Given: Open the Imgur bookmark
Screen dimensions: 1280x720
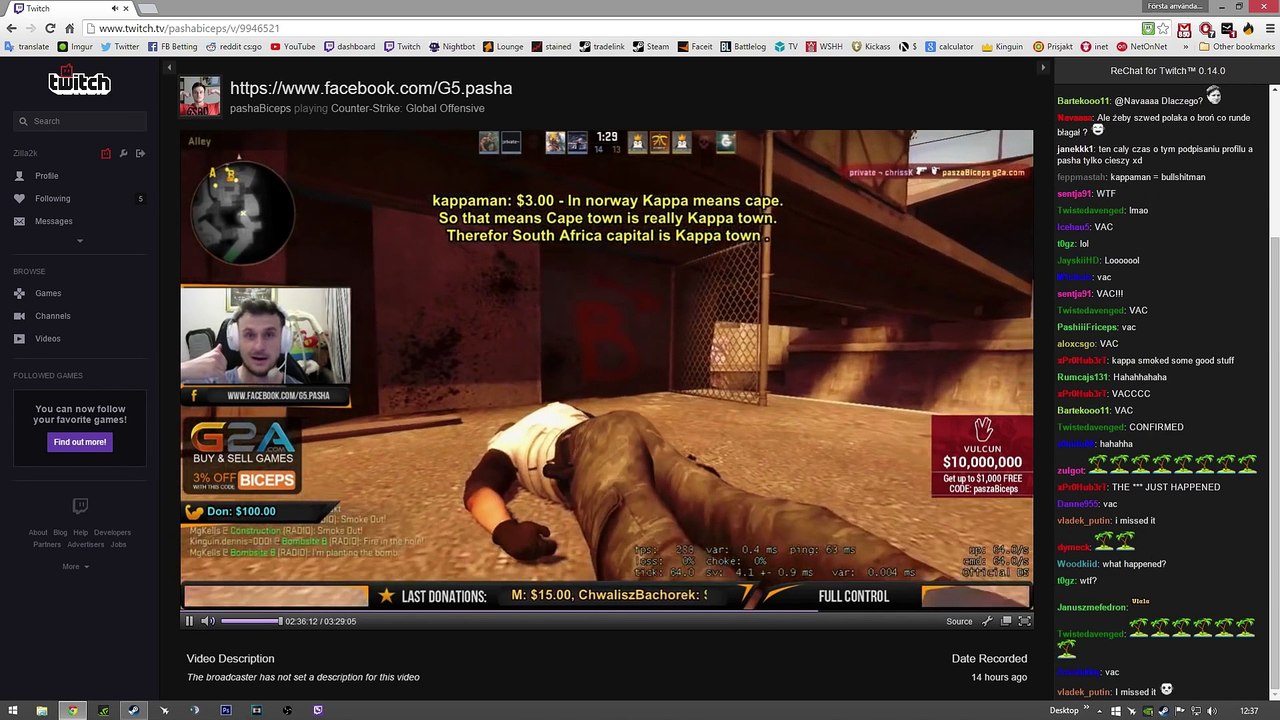Looking at the screenshot, I should pos(75,47).
